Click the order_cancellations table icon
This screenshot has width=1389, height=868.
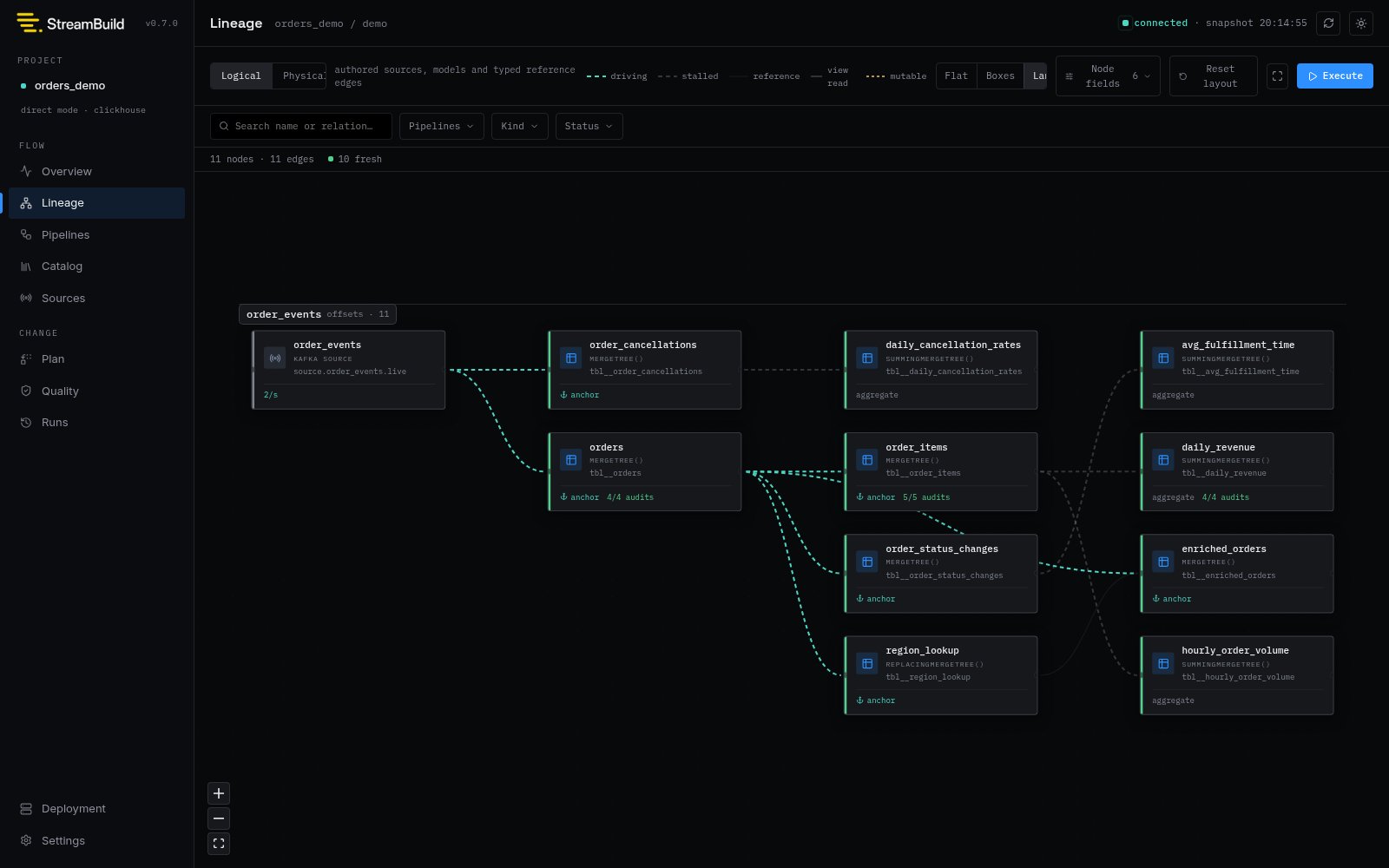571,358
